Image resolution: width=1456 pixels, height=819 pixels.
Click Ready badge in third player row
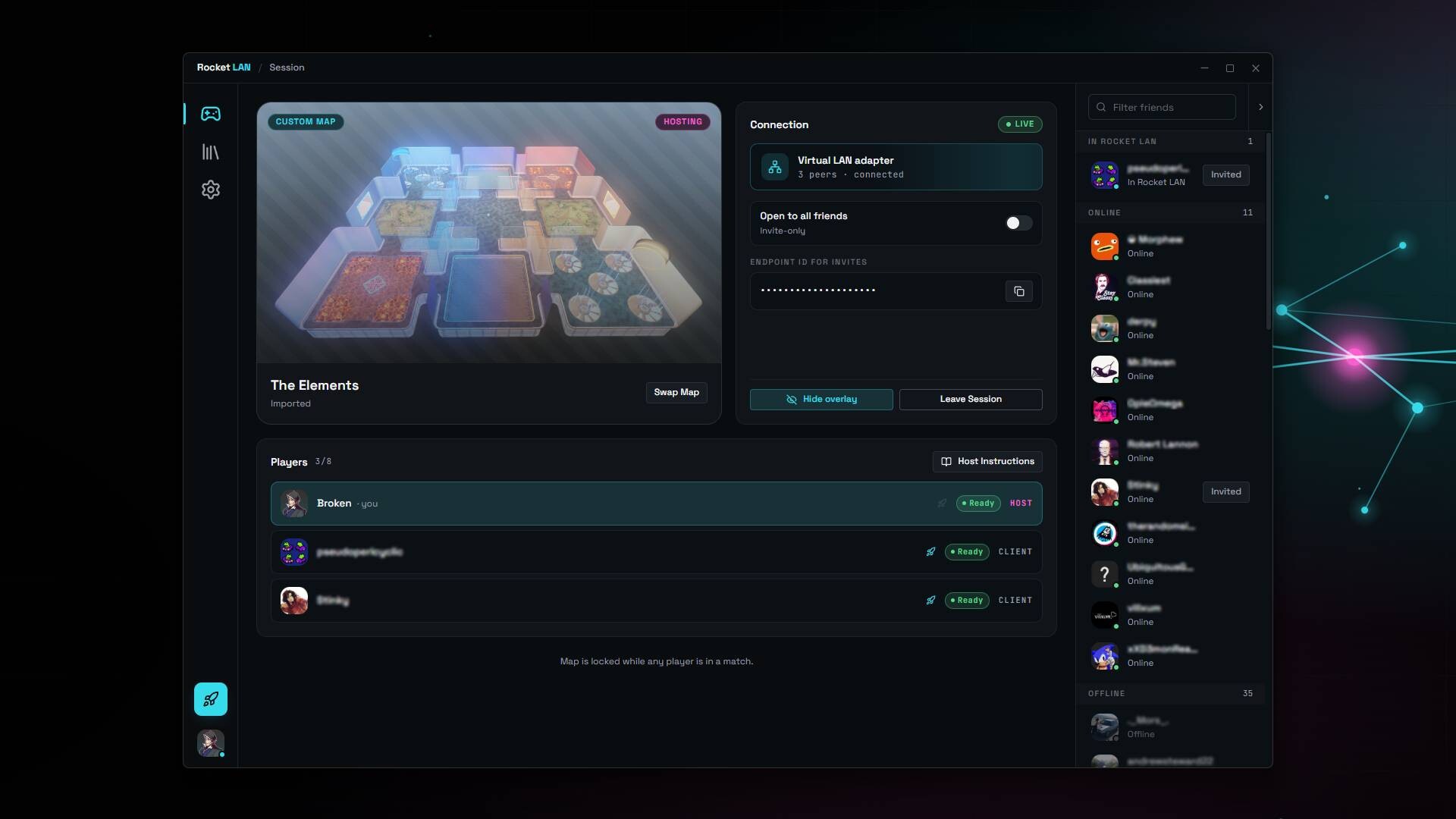pyautogui.click(x=967, y=601)
